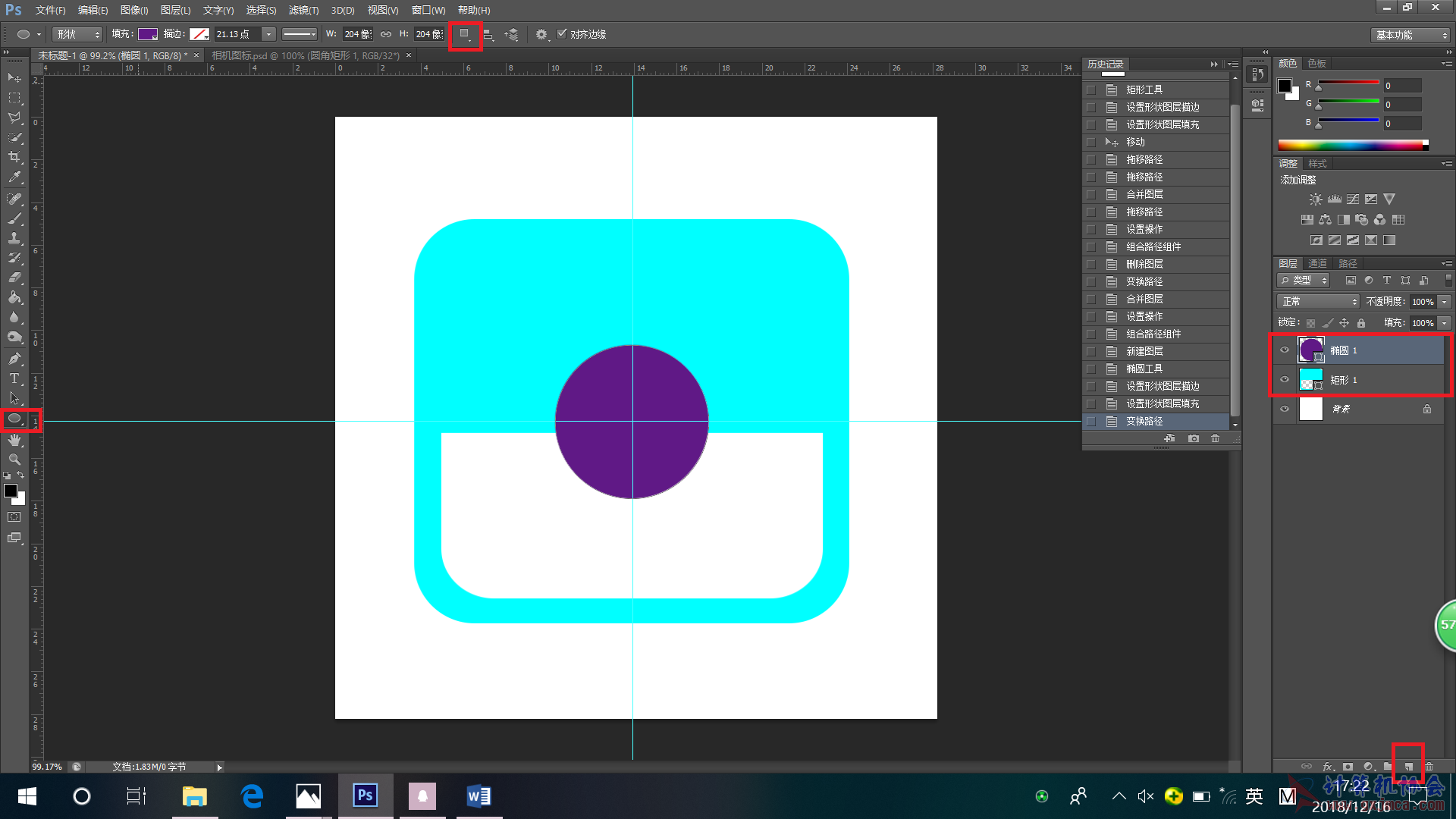The width and height of the screenshot is (1456, 819).
Task: Select the Pen tool
Action: coord(14,359)
